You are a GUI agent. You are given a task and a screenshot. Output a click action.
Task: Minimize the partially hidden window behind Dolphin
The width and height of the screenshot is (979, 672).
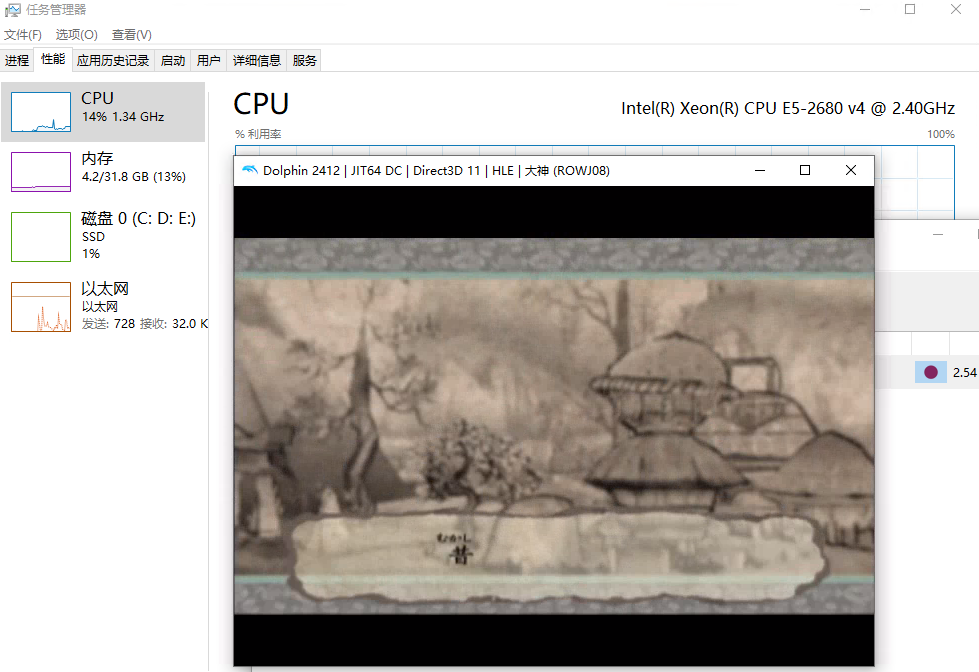coord(938,235)
